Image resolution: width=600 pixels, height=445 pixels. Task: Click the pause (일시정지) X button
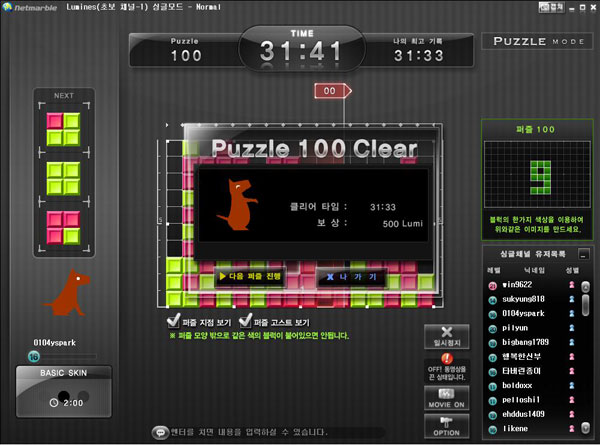coord(446,338)
